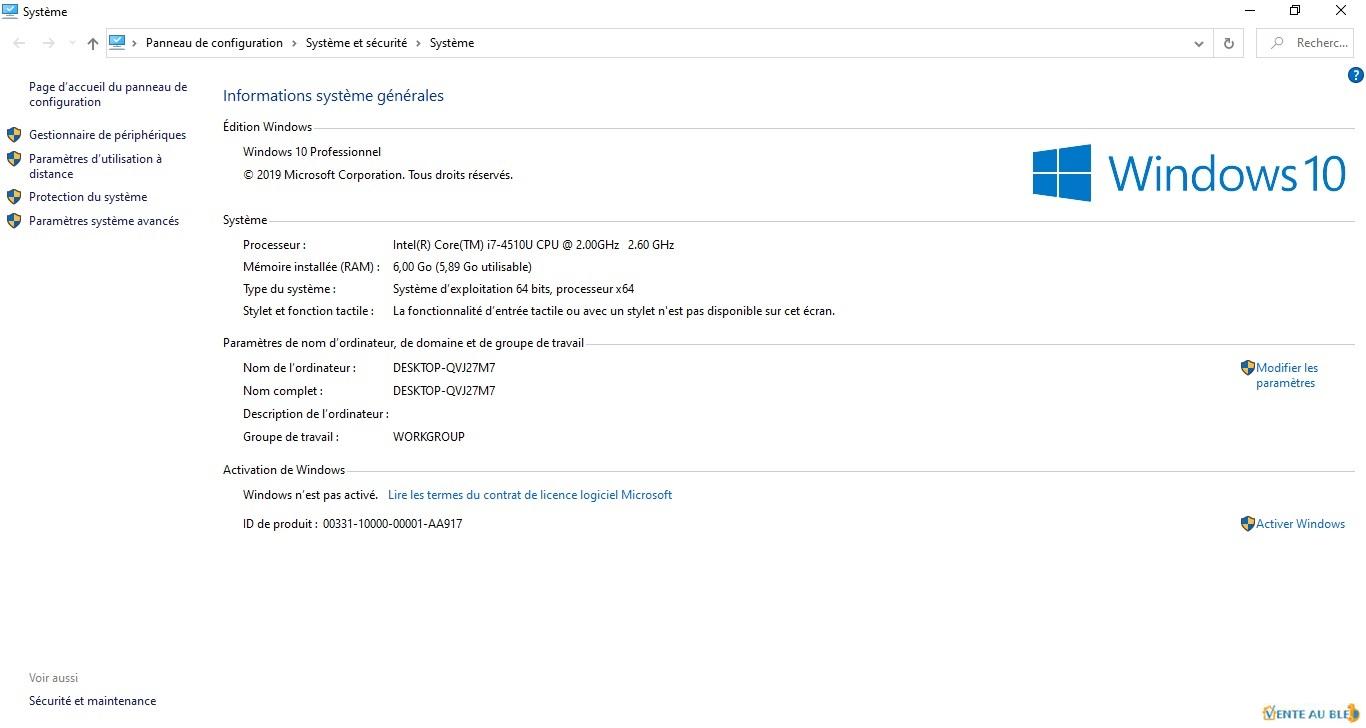Click Système d'exploitation 64 bits value

point(513,289)
